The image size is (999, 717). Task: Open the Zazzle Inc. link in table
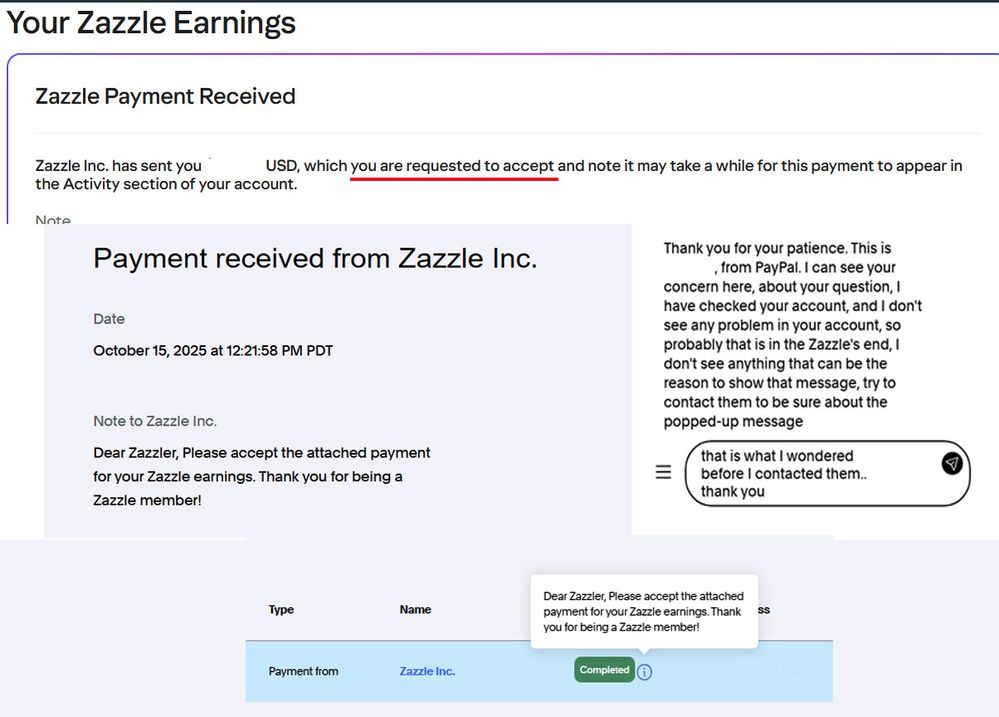427,671
